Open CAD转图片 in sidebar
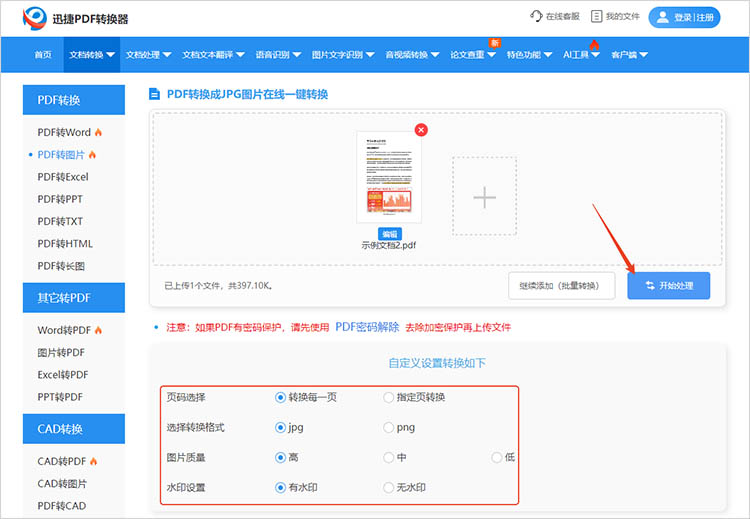This screenshot has height=519, width=750. pyautogui.click(x=62, y=484)
